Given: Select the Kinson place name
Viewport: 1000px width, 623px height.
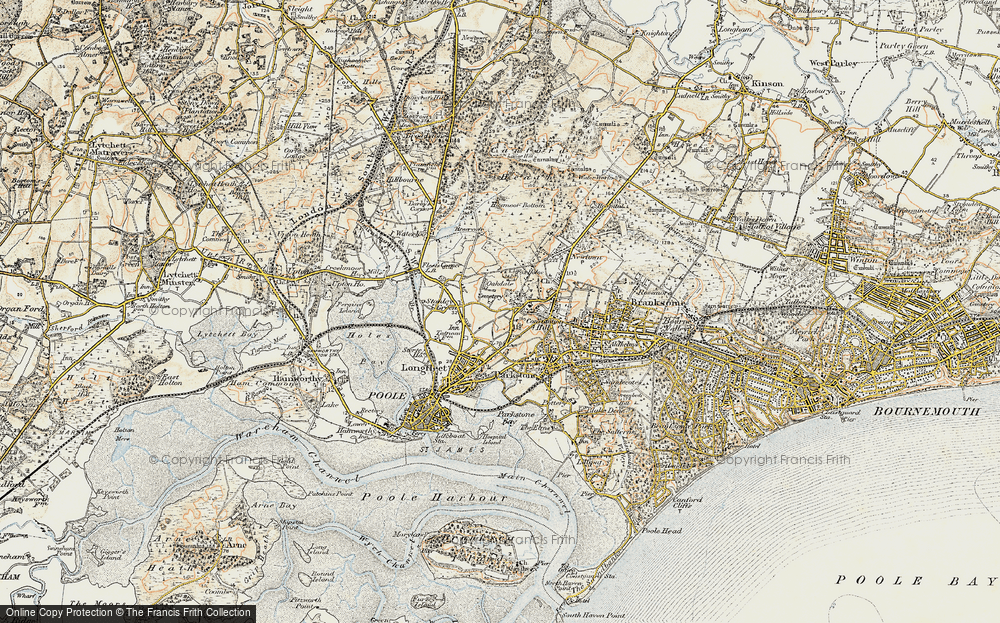Looking at the screenshot, I should click(767, 83).
